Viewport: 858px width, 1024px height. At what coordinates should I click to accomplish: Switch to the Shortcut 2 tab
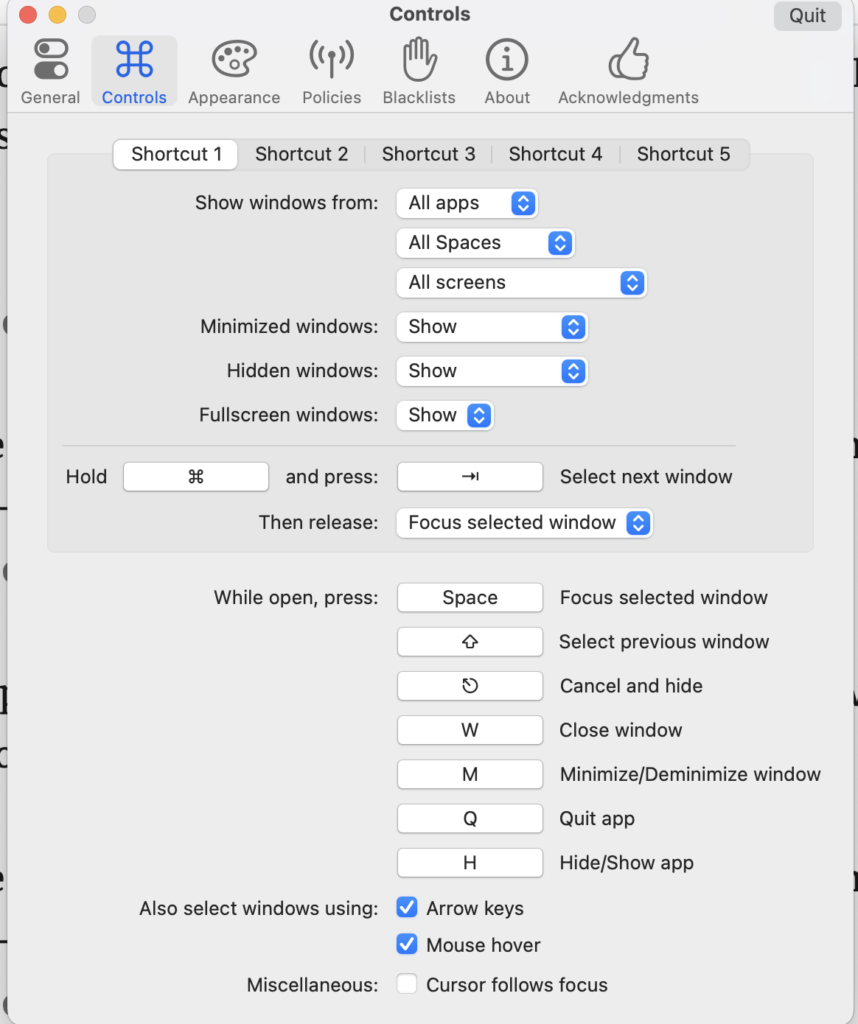301,154
